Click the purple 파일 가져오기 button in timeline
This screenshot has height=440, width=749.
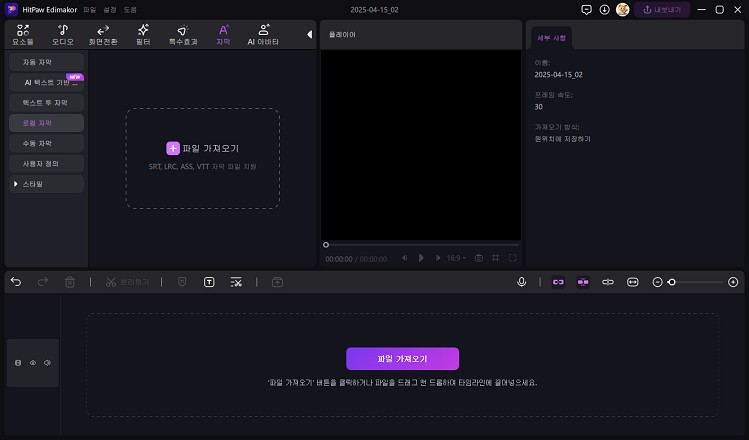click(x=402, y=359)
